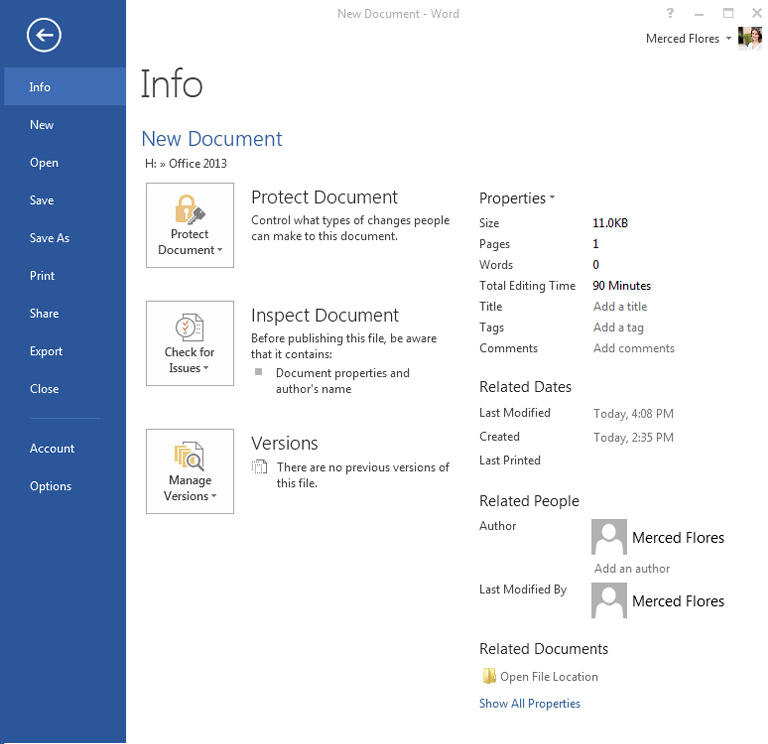This screenshot has height=744, width=768.
Task: Click the Last Modified By avatar picture
Action: (x=609, y=601)
